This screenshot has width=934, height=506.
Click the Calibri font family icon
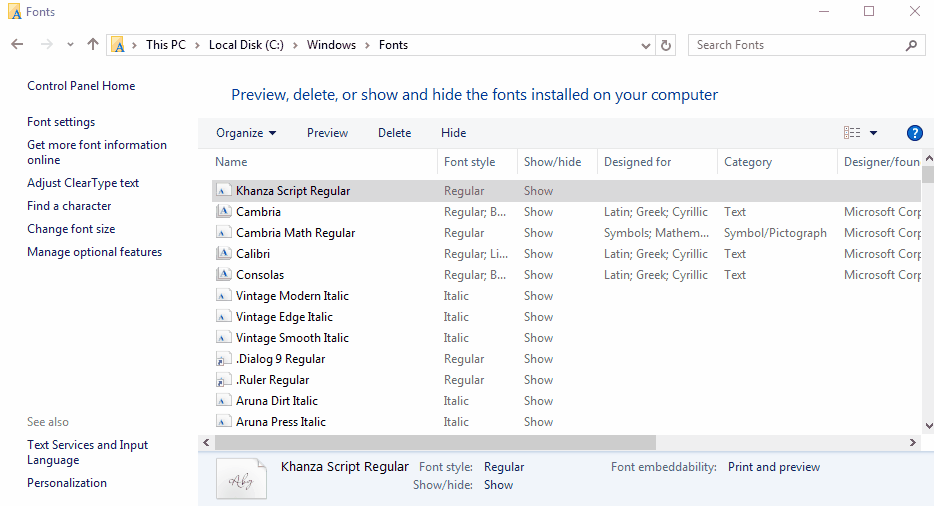[x=223, y=253]
